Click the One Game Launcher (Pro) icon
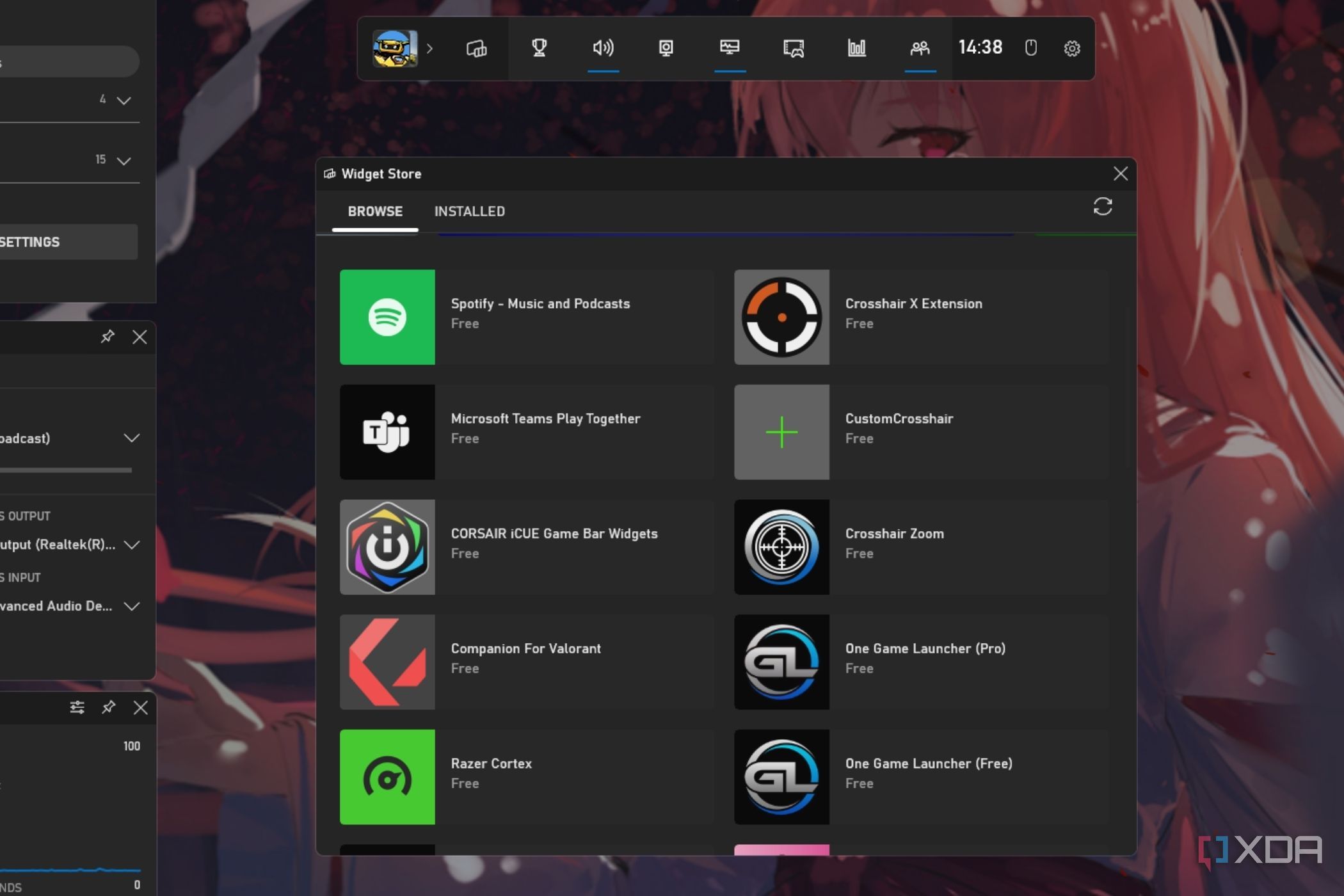 click(x=781, y=662)
